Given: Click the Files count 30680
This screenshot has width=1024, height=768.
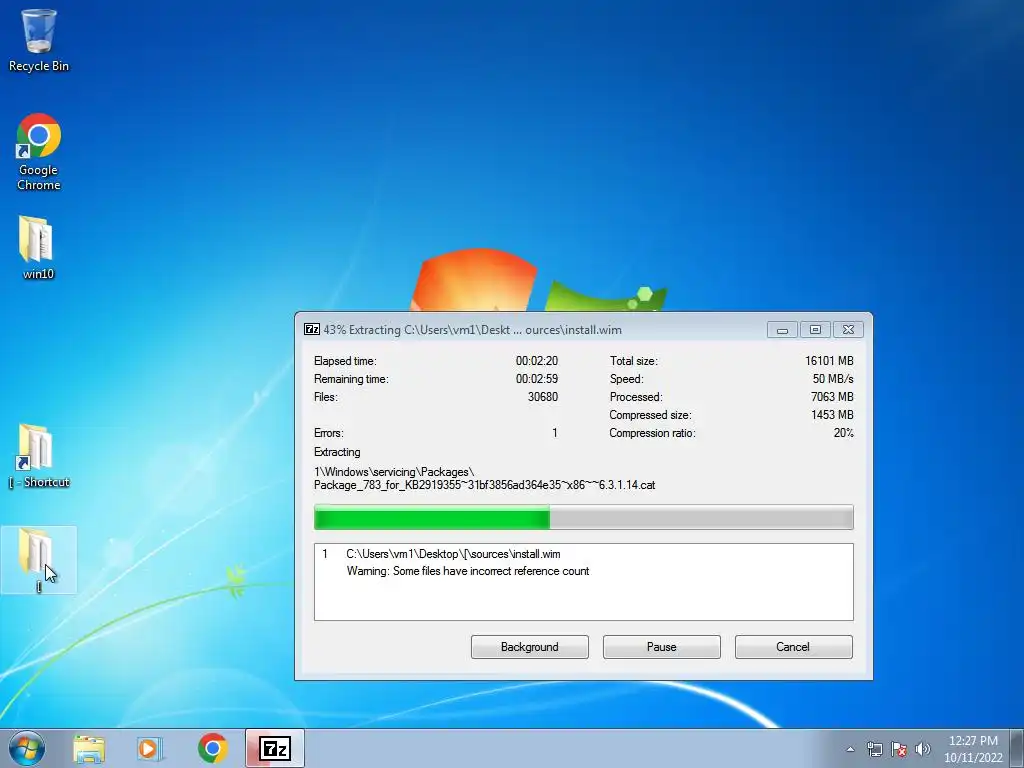Looking at the screenshot, I should 543,397.
